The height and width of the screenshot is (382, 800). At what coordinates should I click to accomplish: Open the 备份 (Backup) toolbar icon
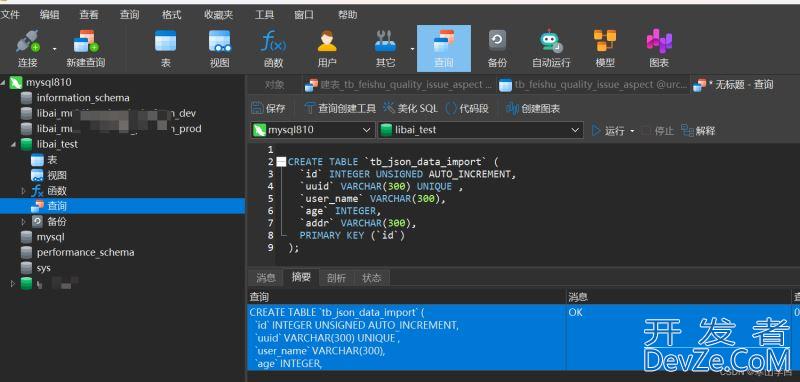(x=497, y=49)
